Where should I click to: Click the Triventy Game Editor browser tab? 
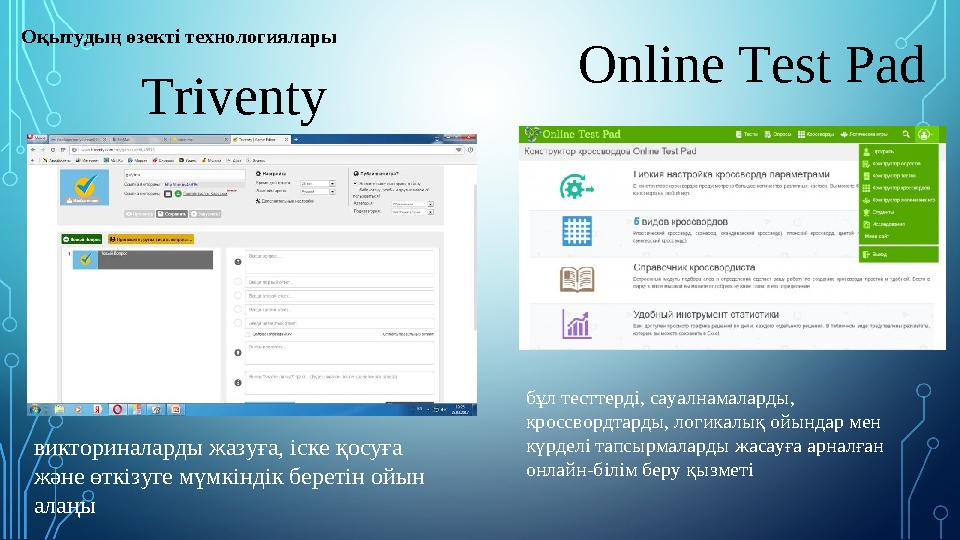click(x=260, y=140)
